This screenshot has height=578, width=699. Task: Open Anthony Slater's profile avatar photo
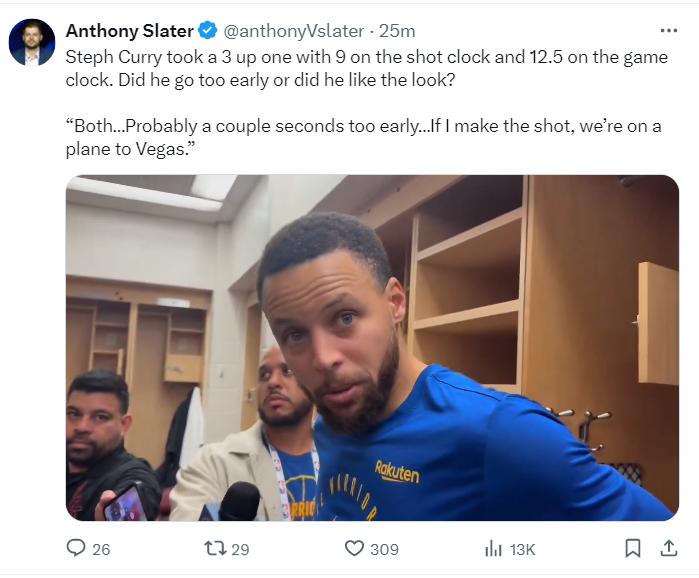(x=32, y=42)
